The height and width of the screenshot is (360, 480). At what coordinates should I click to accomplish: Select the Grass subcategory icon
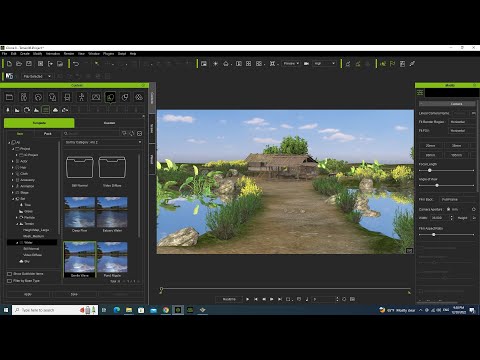17,110
